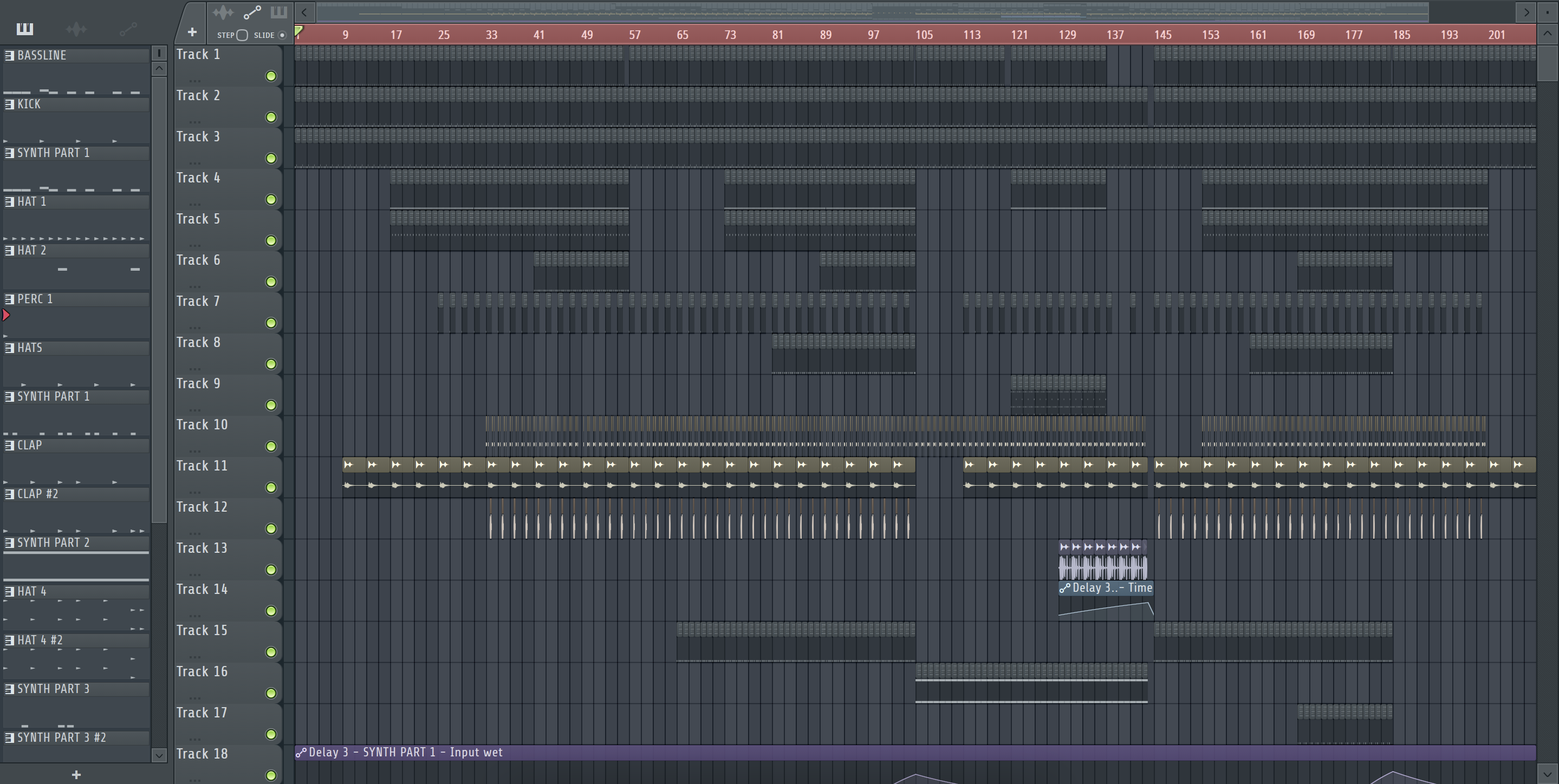Click the pattern icon beside BASSLINE
Viewport: 1559px width, 784px height.
click(x=9, y=55)
